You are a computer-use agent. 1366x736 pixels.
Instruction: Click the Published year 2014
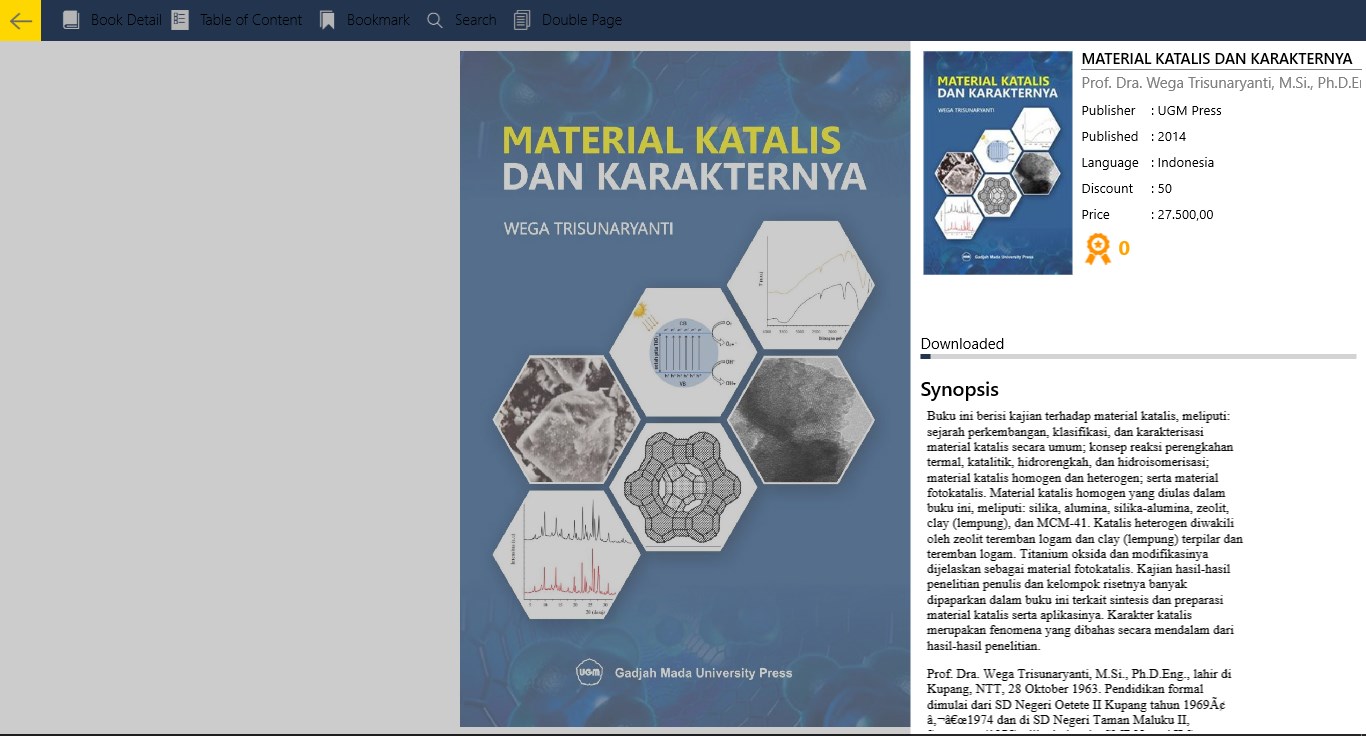click(1172, 137)
